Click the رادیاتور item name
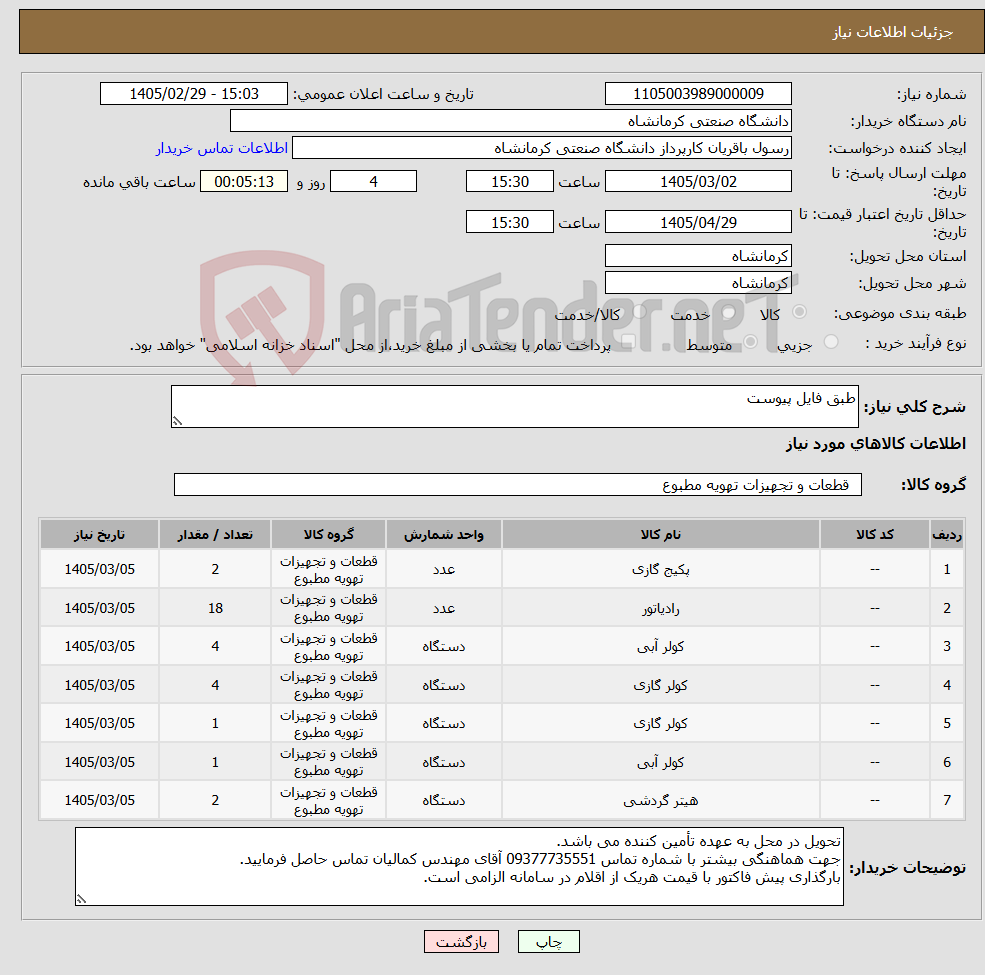 661,609
